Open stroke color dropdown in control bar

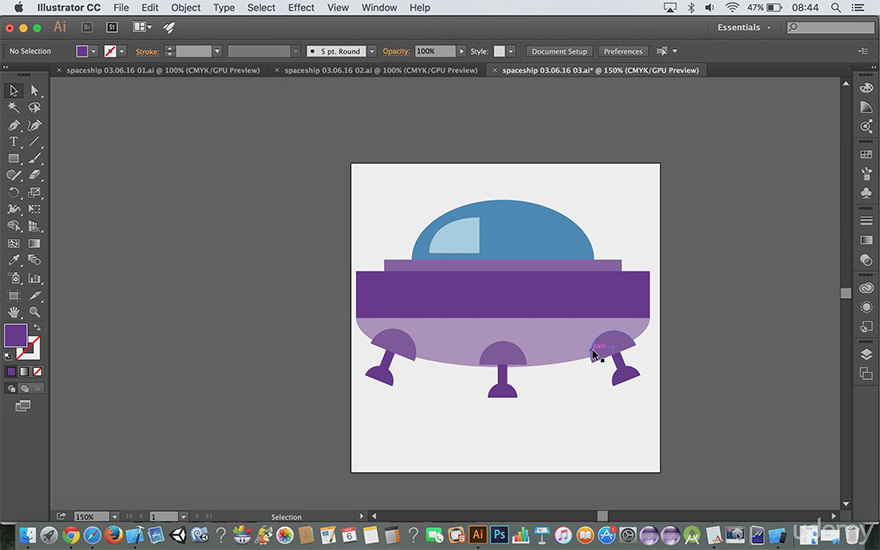pos(122,51)
